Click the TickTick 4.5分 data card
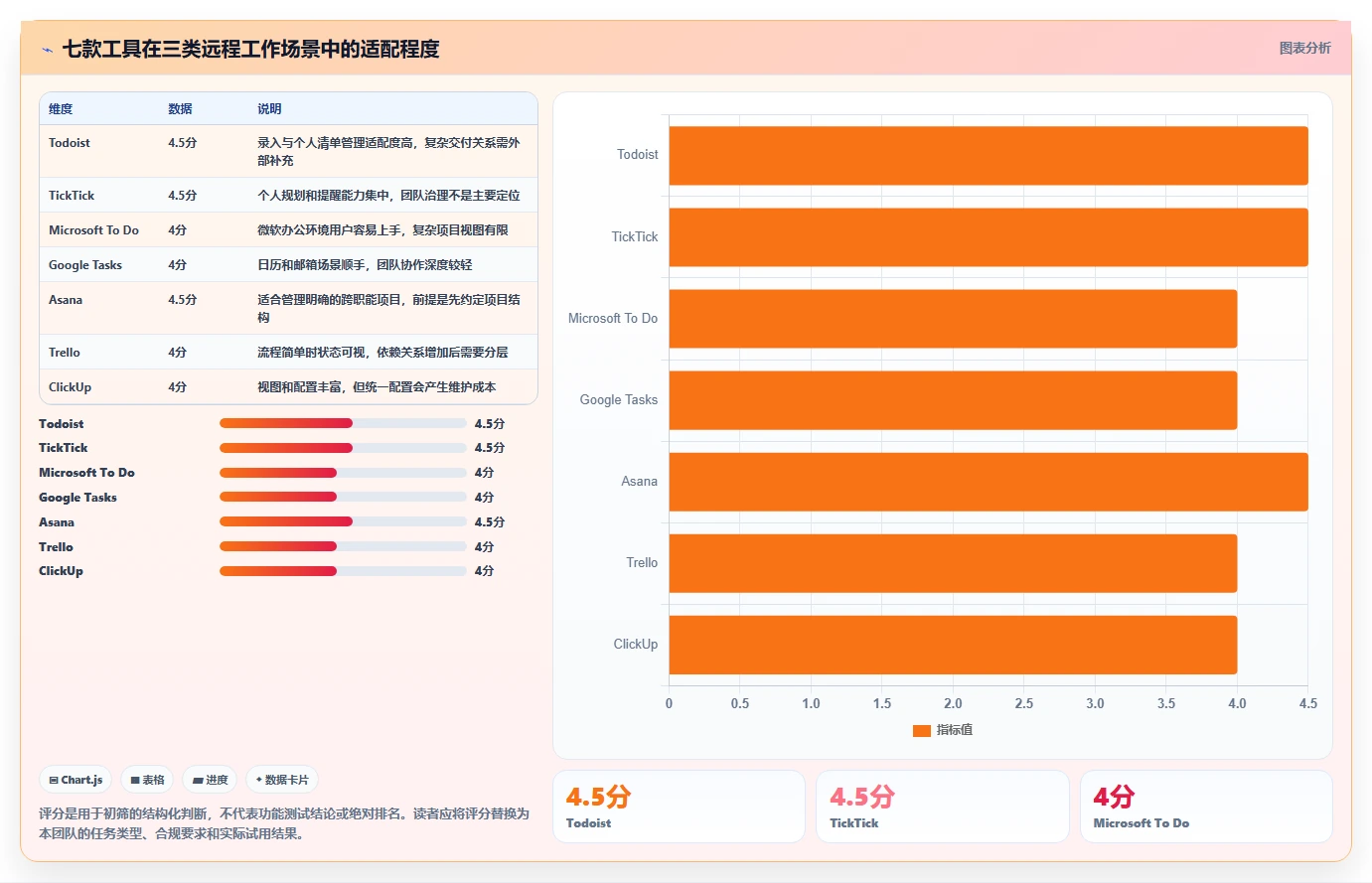1372x883 pixels. click(943, 807)
